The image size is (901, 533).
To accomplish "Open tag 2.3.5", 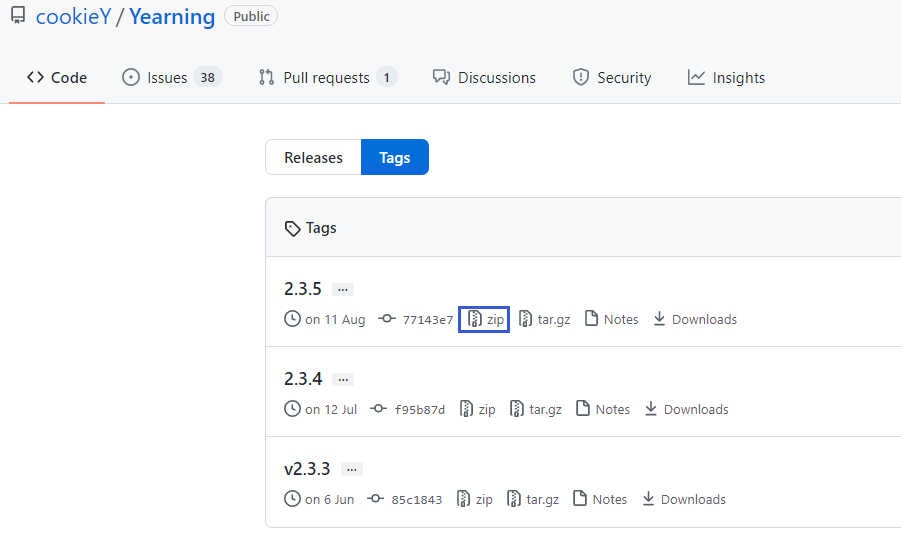I will coord(303,289).
